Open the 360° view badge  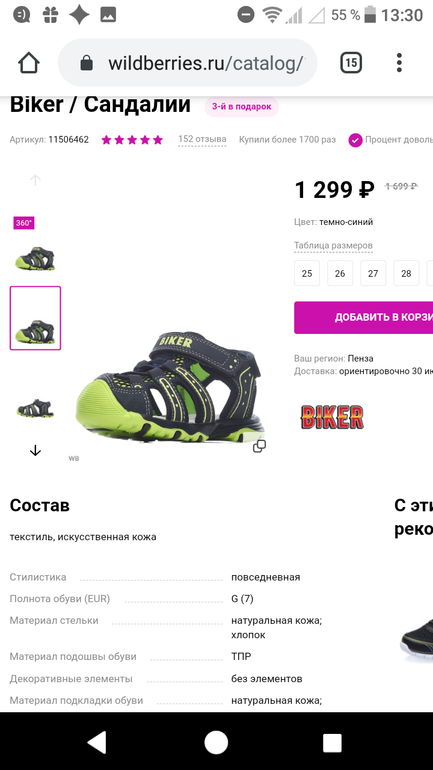coord(24,223)
